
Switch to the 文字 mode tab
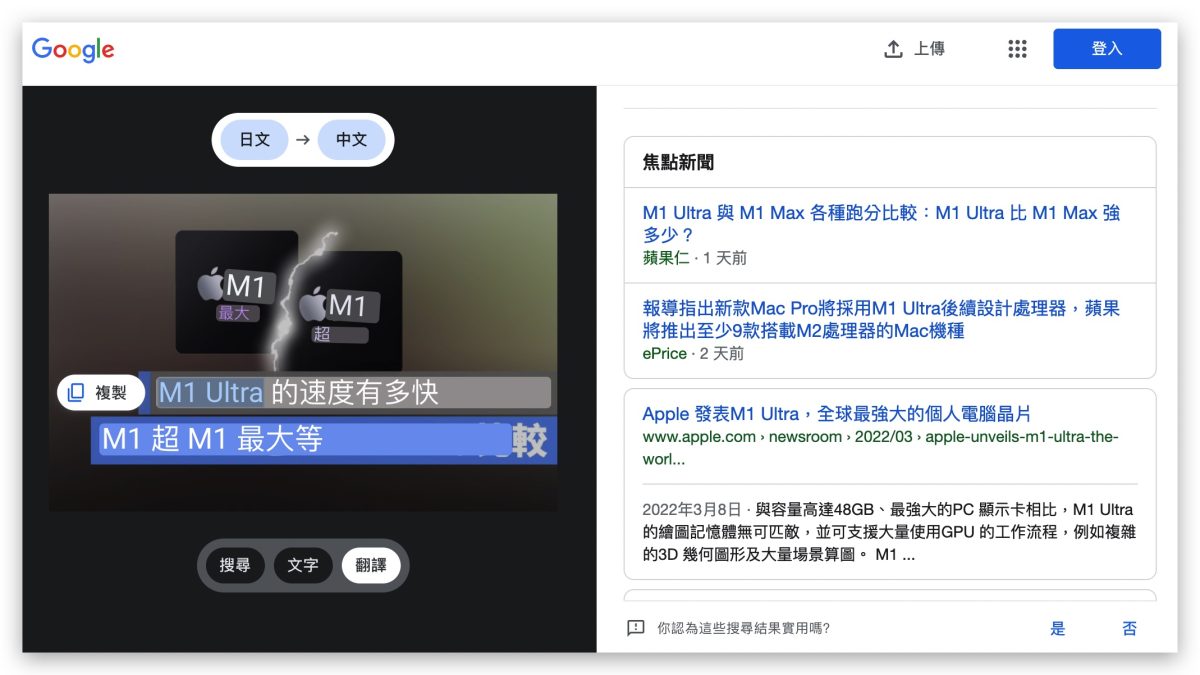[303, 565]
